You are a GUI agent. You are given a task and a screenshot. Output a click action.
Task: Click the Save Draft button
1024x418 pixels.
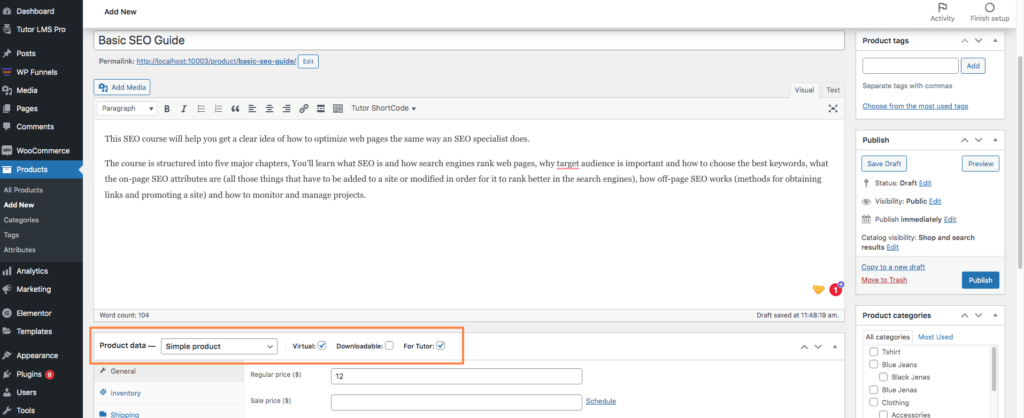tap(884, 164)
